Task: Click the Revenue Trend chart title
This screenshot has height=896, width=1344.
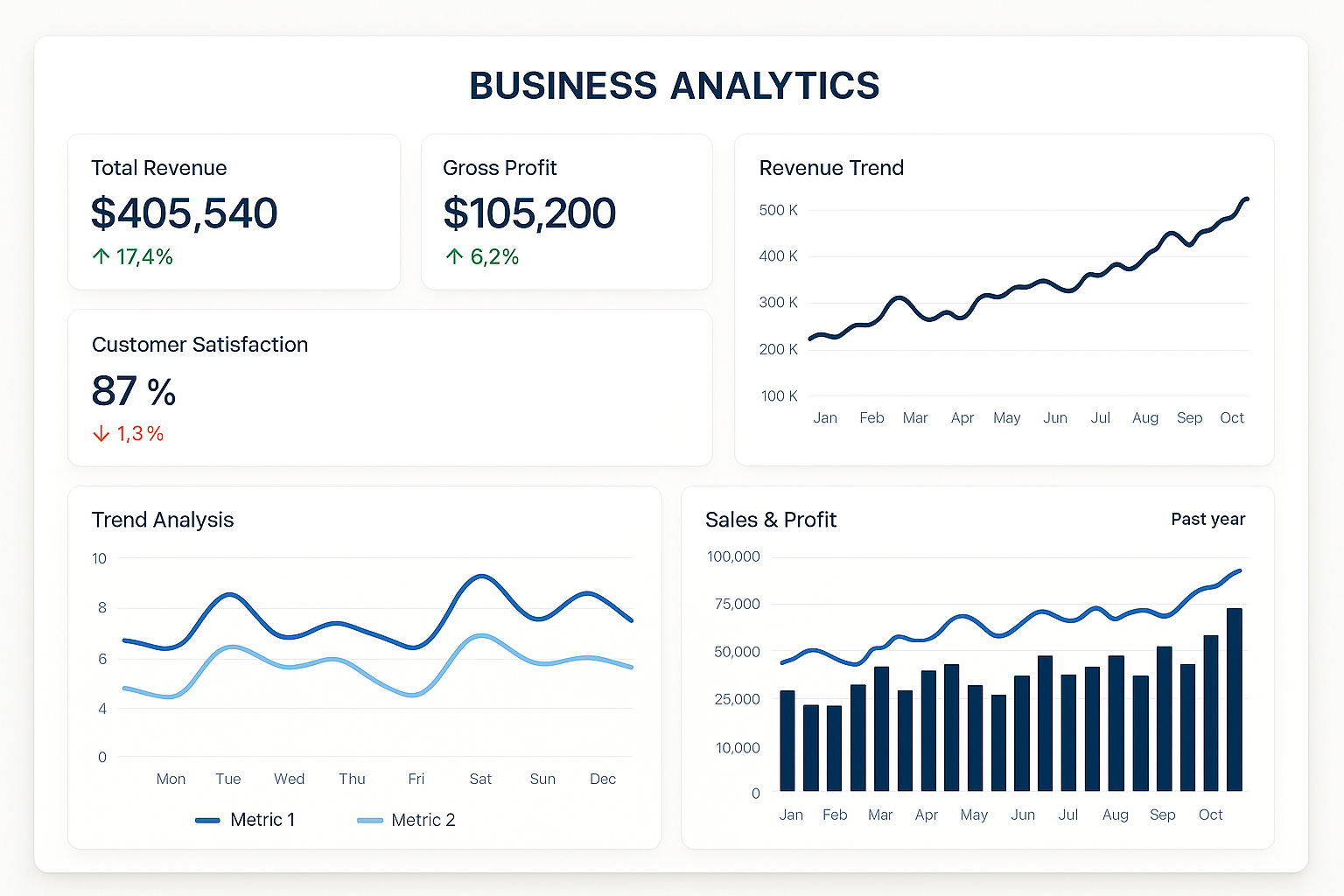Action: coord(831,168)
